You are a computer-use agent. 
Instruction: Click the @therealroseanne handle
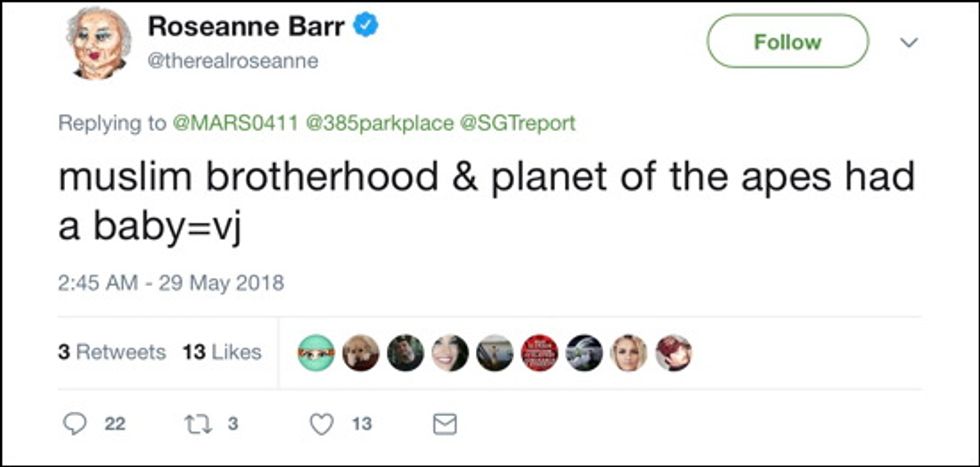coord(233,61)
